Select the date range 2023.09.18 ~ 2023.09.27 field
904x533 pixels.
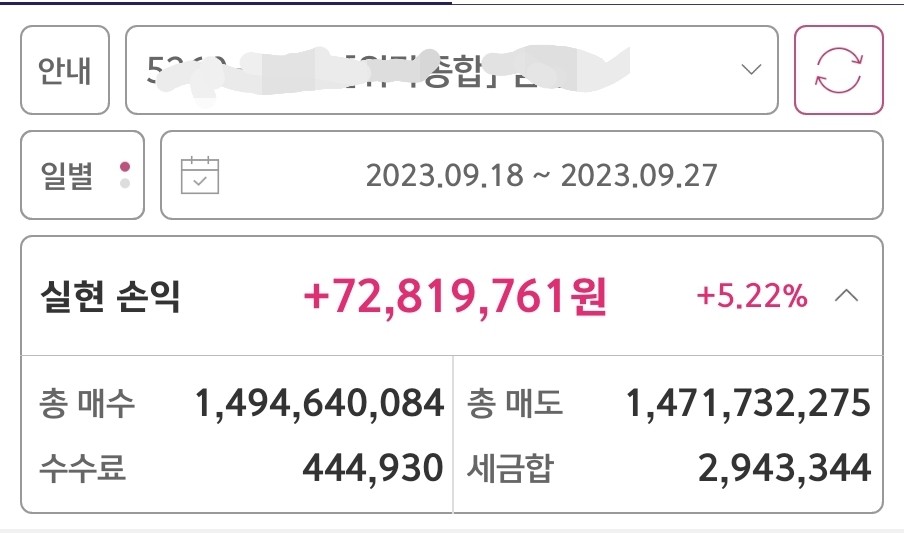(x=522, y=175)
